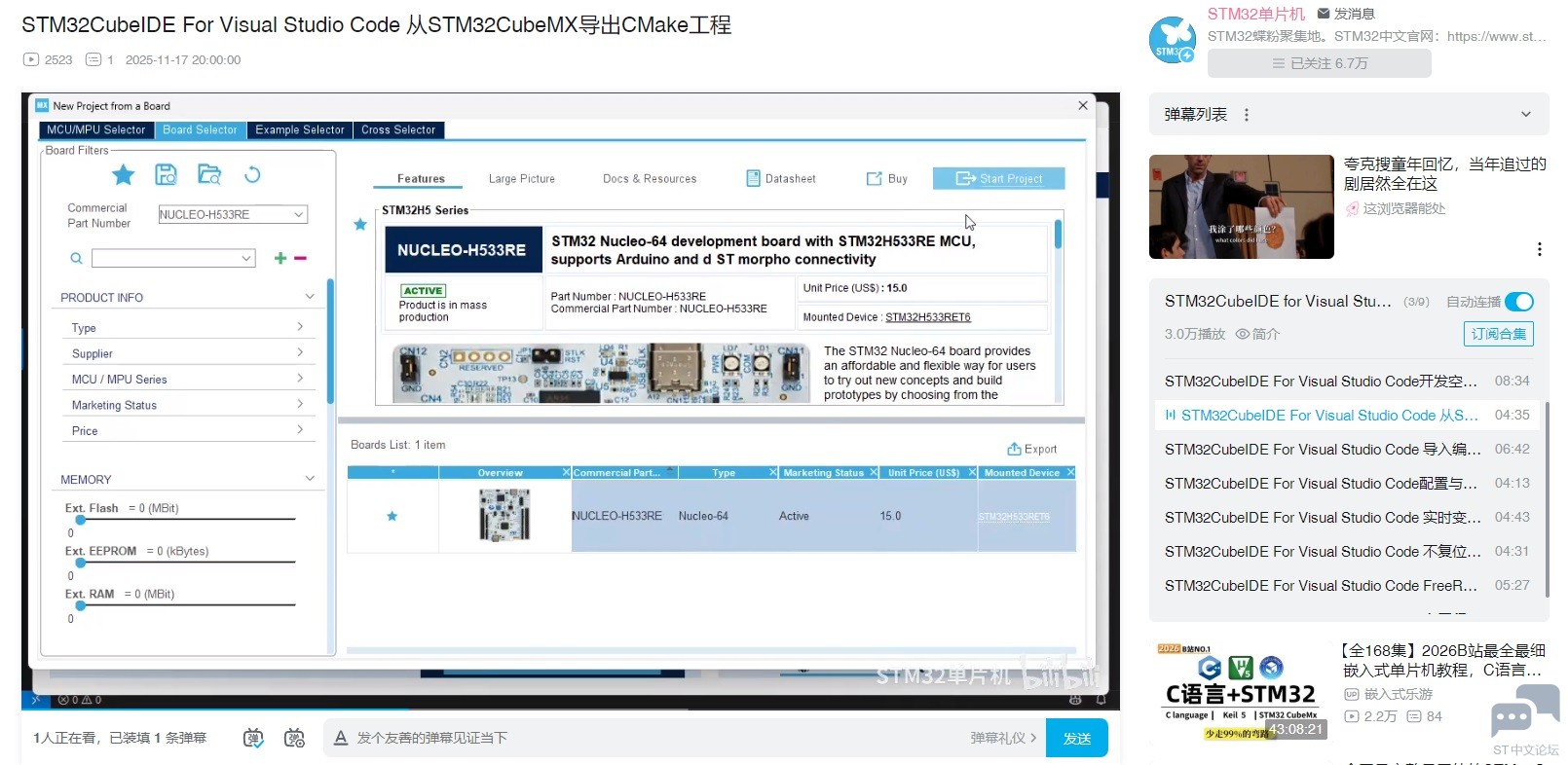The height and width of the screenshot is (765, 1568).
Task: Click the reset filters circular arrow icon
Action: (252, 174)
